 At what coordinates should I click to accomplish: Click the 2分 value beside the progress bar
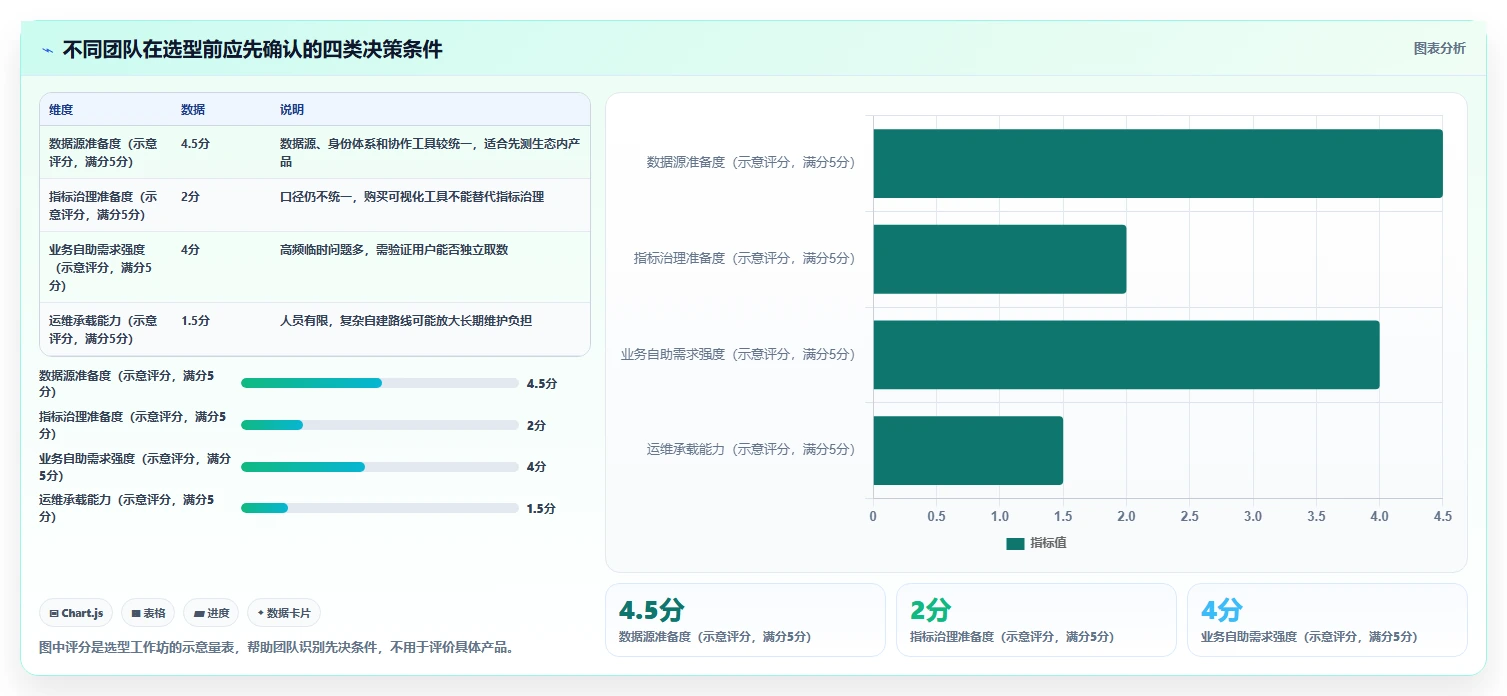(536, 425)
